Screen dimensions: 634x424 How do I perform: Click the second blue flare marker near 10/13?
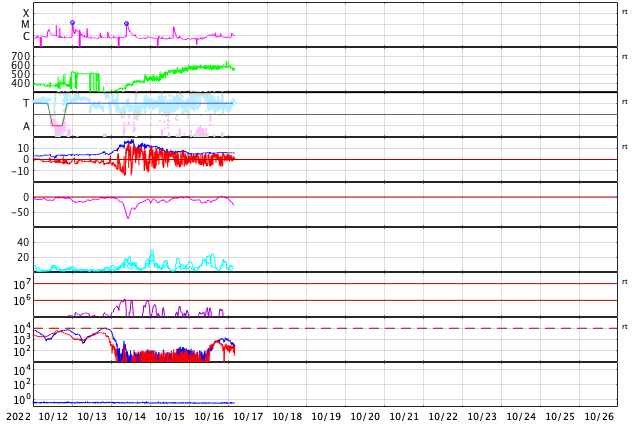(127, 24)
